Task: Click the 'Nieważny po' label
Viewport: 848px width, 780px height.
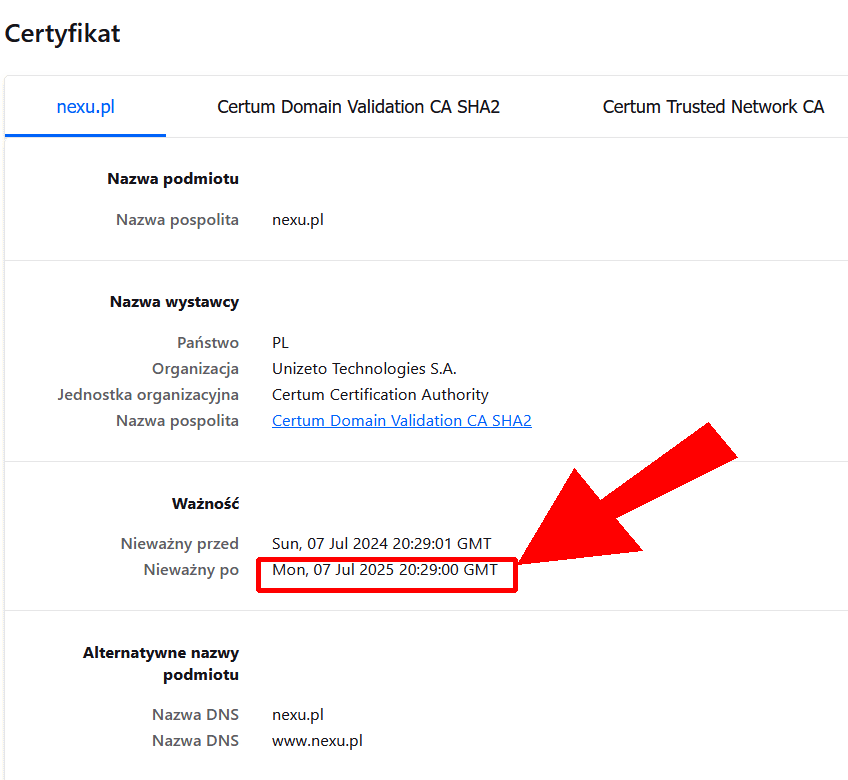Action: [x=191, y=570]
